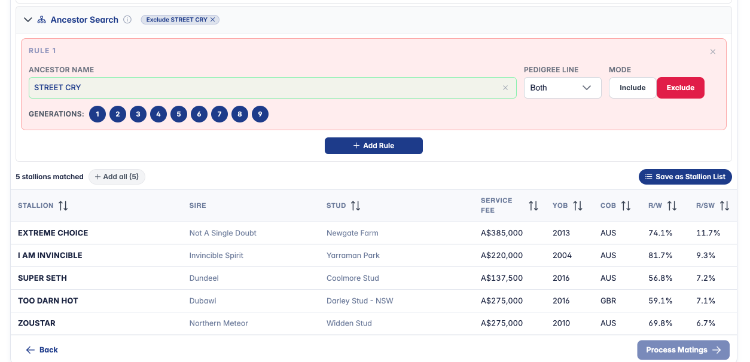The image size is (750, 362).
Task: Toggle generation 5 circle
Action: point(178,114)
